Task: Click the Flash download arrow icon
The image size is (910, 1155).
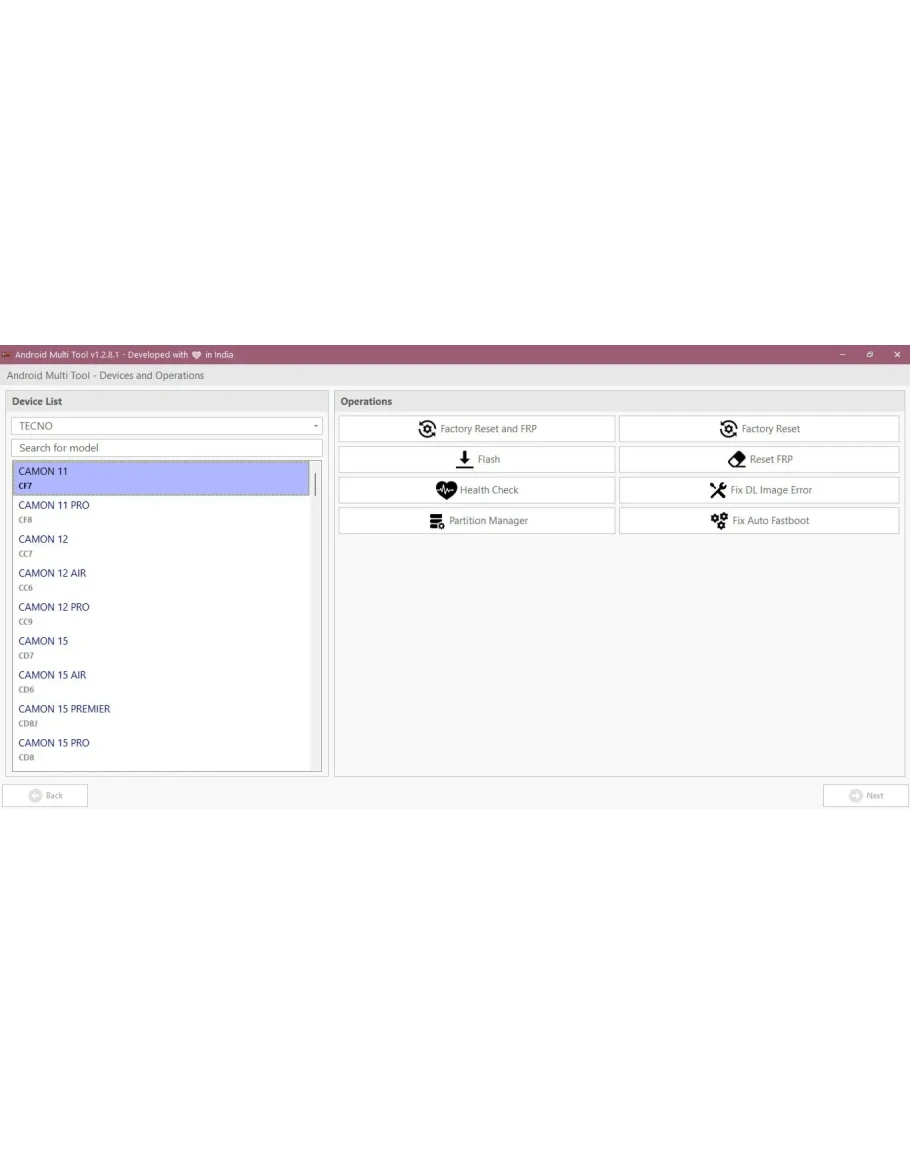Action: 464,459
